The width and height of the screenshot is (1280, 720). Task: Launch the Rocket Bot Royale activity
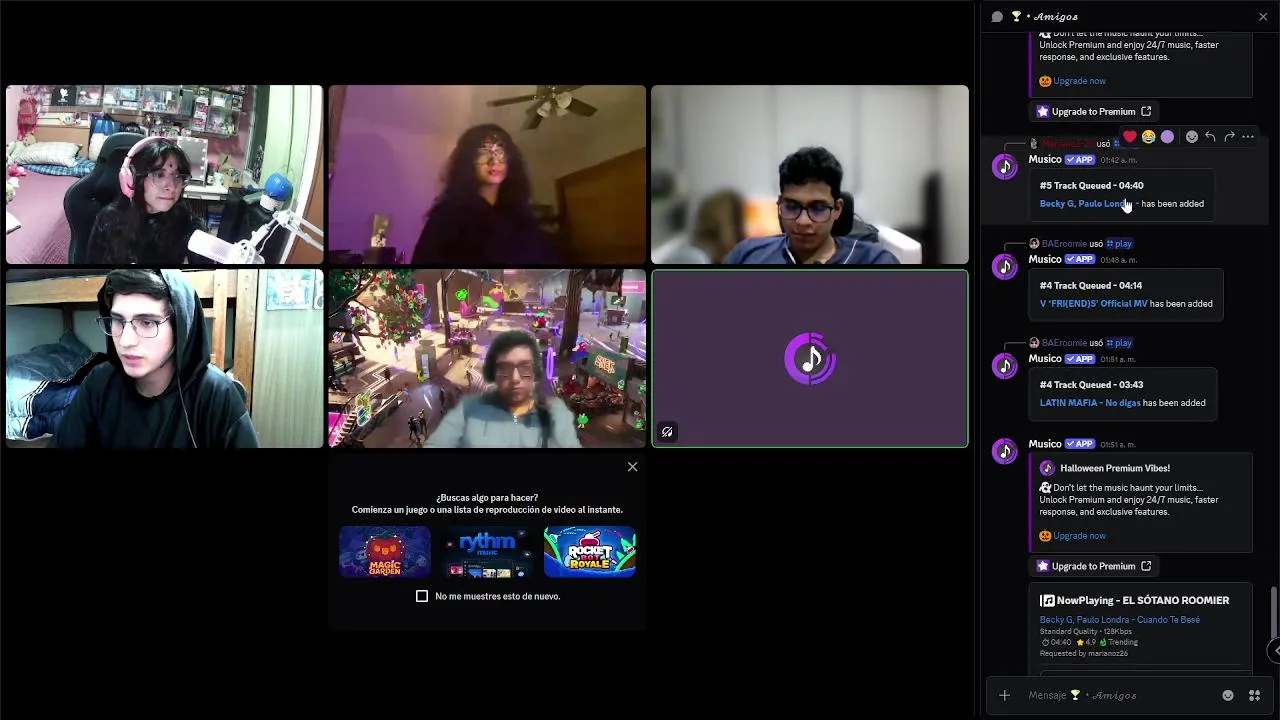click(590, 552)
